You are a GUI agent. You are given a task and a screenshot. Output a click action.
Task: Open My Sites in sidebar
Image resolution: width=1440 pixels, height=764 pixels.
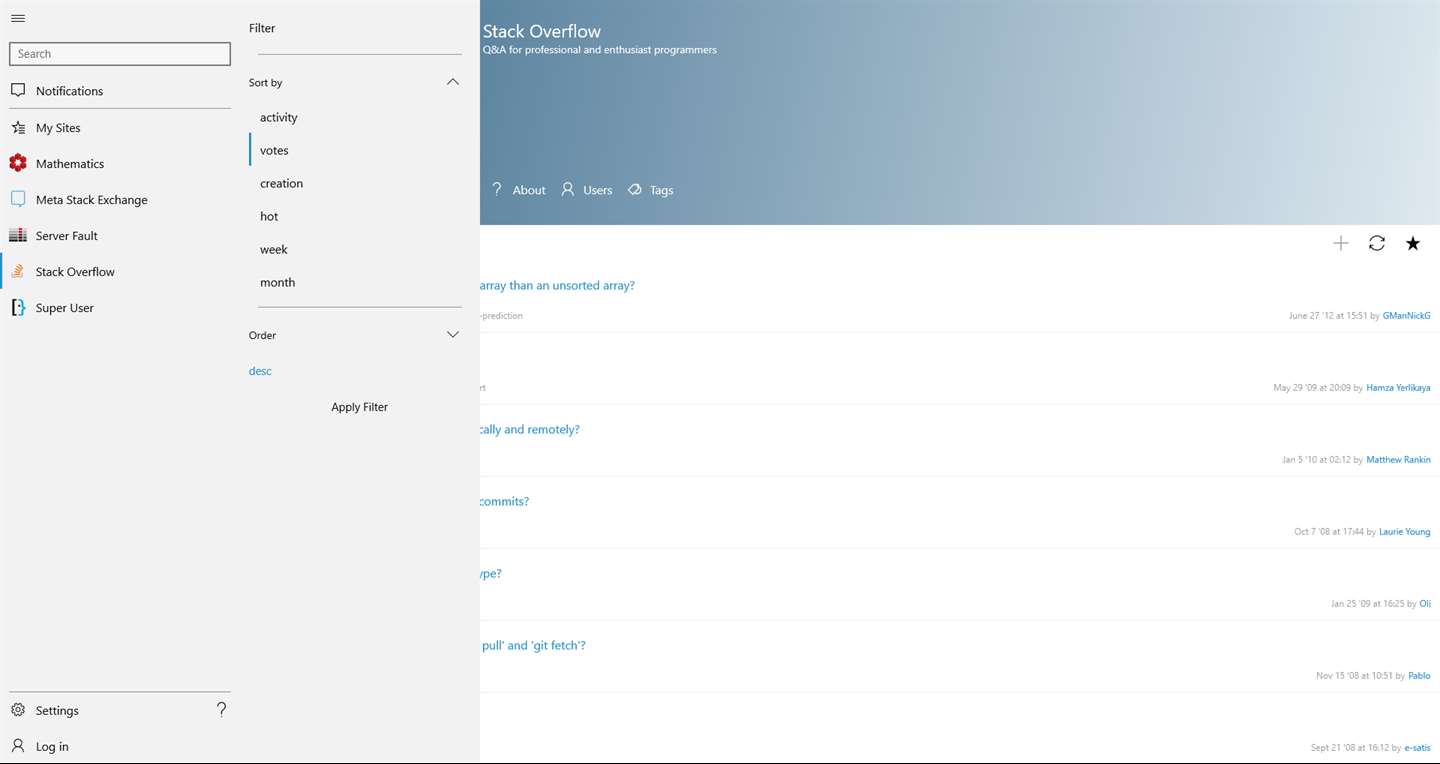pyautogui.click(x=58, y=128)
